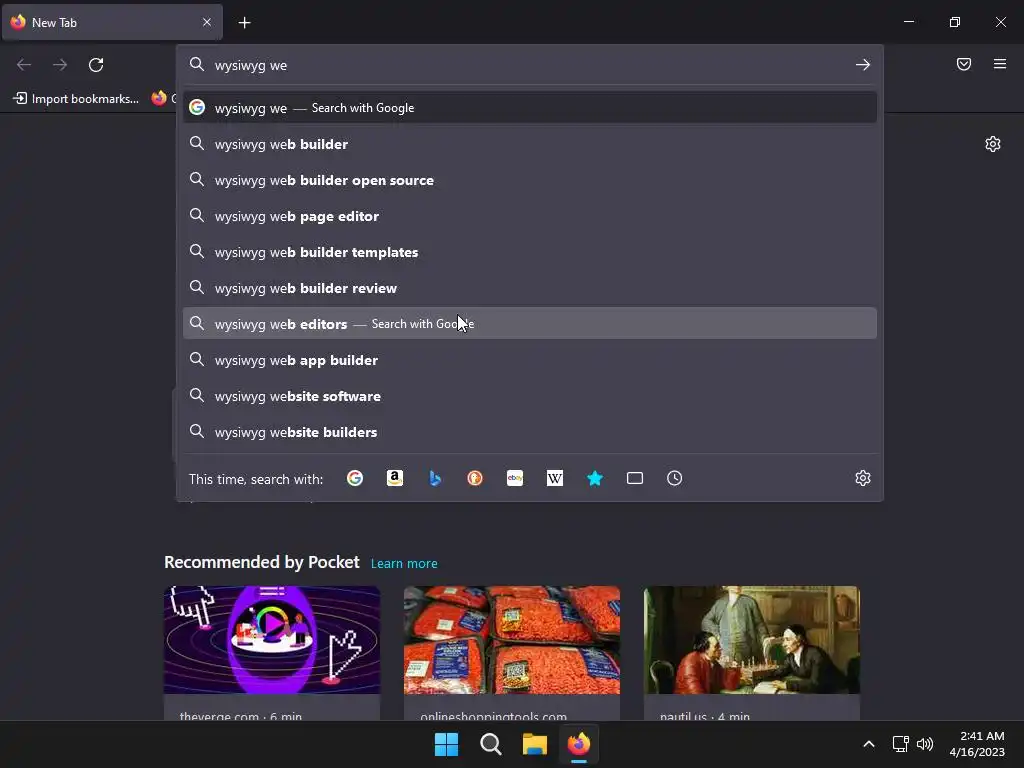Open the Windows Start menu

[x=447, y=744]
